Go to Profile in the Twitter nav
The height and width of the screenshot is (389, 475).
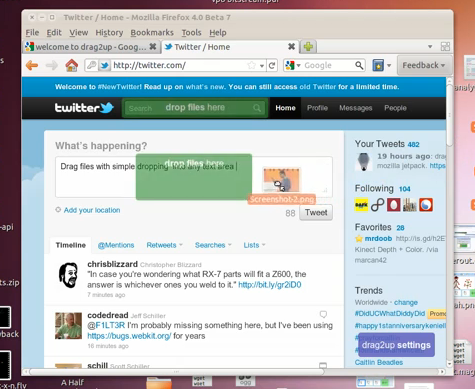coord(317,108)
